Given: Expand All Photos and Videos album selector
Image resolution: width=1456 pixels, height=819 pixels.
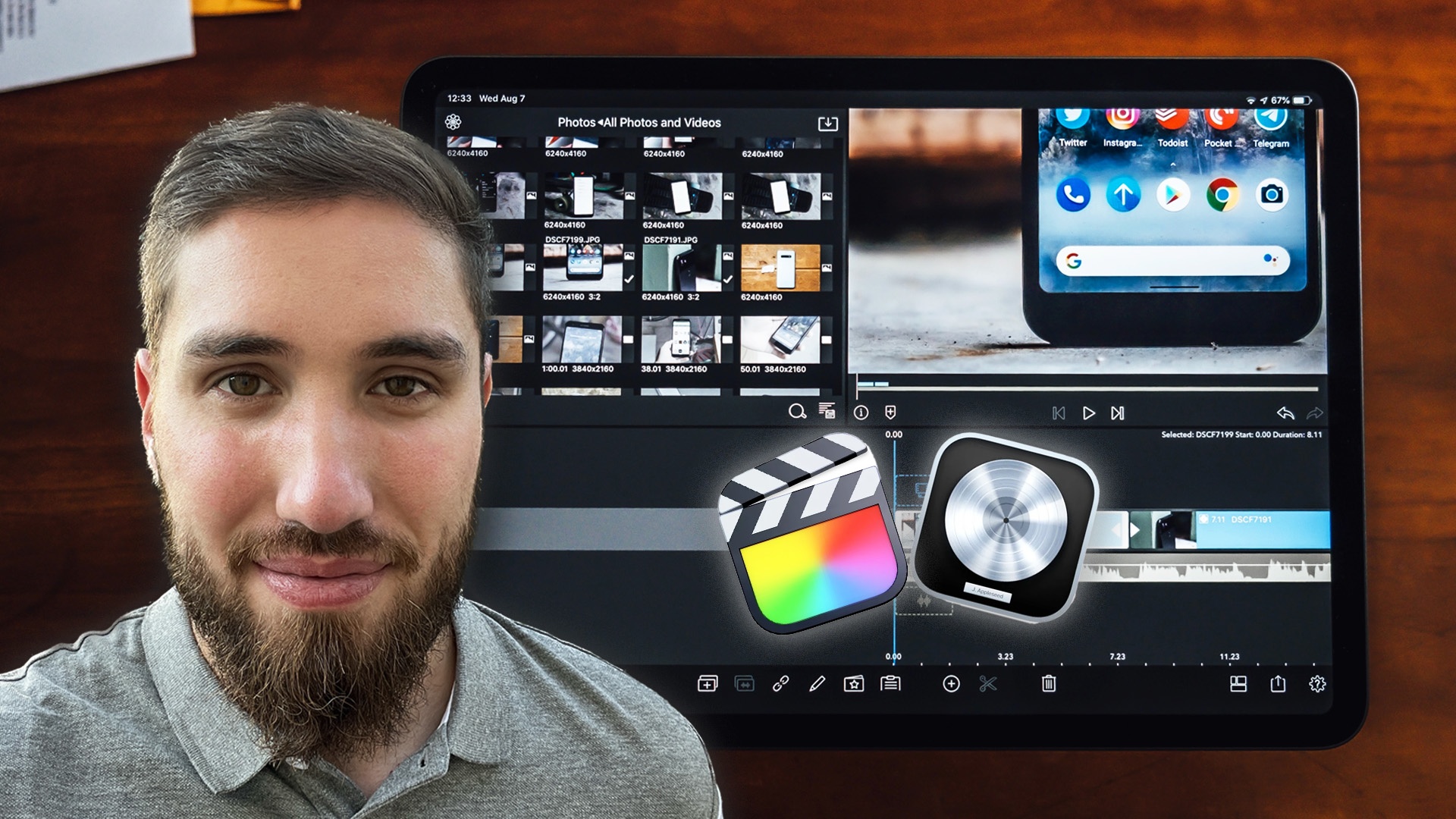Looking at the screenshot, I should pyautogui.click(x=661, y=123).
